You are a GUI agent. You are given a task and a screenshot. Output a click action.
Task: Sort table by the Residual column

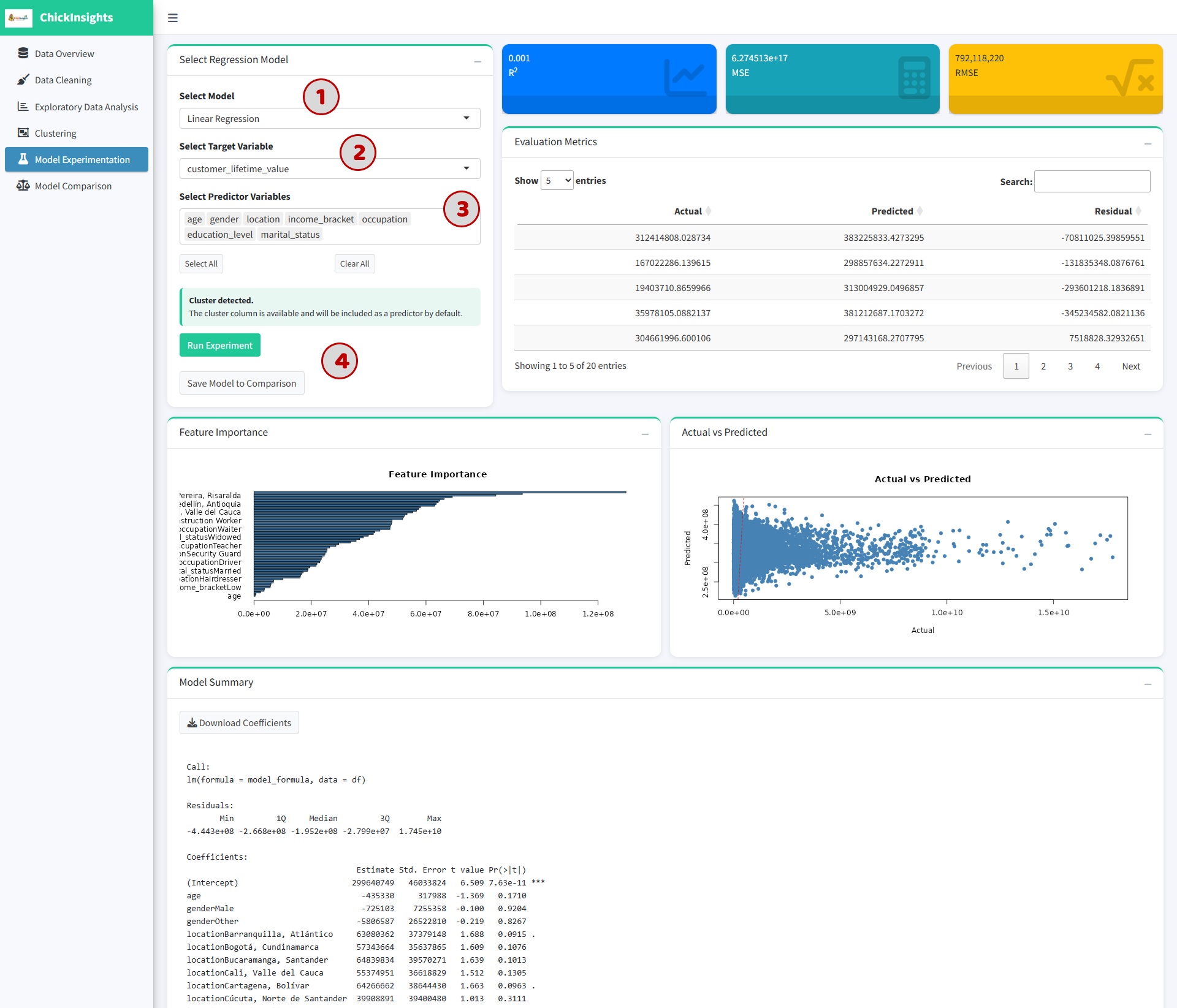1113,211
